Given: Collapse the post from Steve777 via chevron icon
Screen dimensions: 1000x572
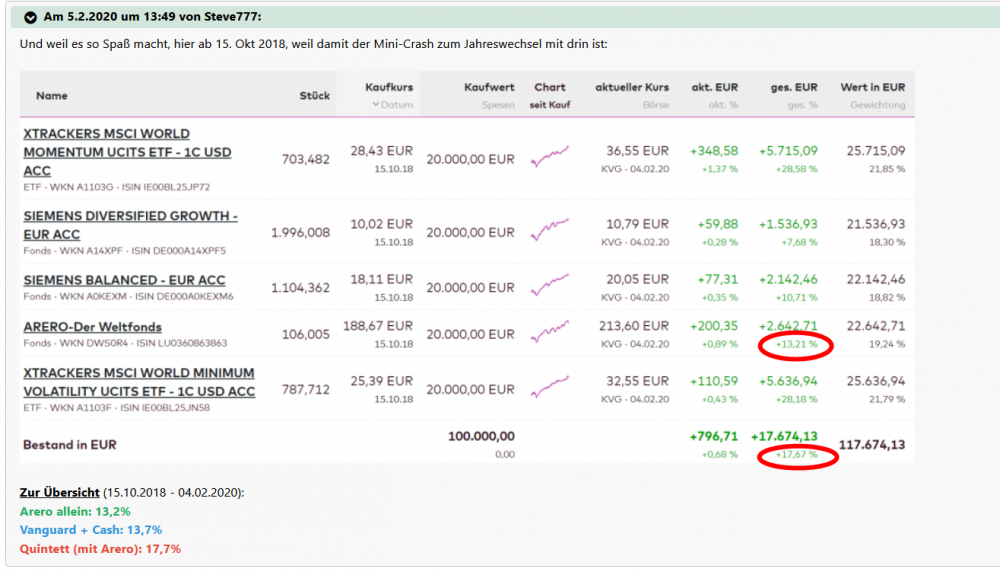Looking at the screenshot, I should [30, 17].
